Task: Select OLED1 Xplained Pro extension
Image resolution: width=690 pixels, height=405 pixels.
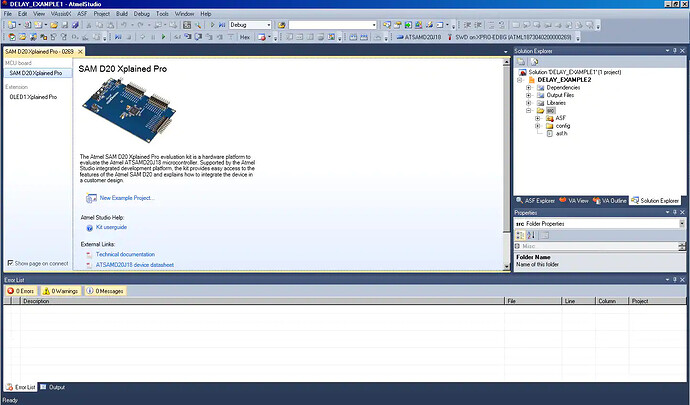Action: point(33,97)
